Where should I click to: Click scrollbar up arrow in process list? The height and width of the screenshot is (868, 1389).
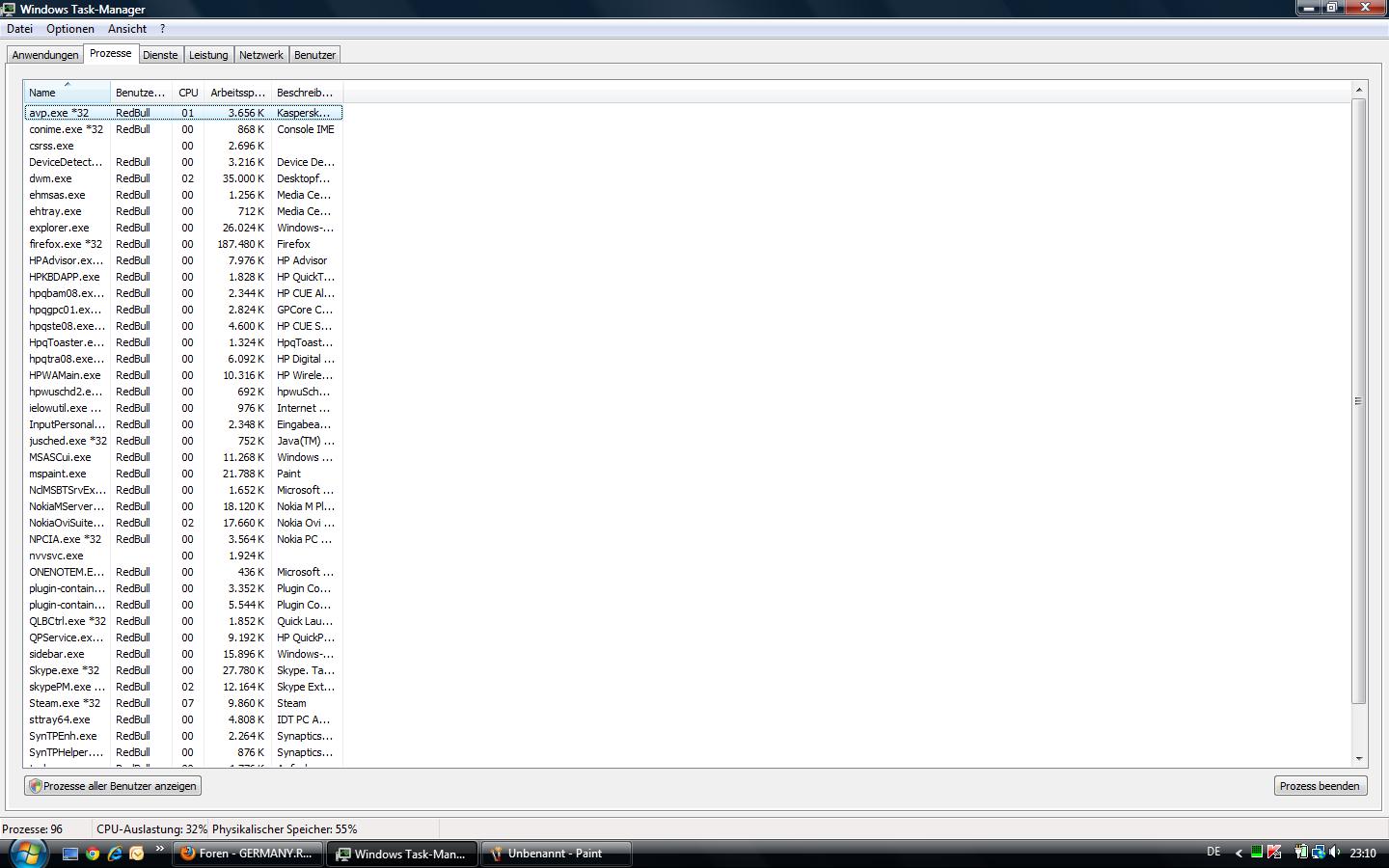[1359, 90]
